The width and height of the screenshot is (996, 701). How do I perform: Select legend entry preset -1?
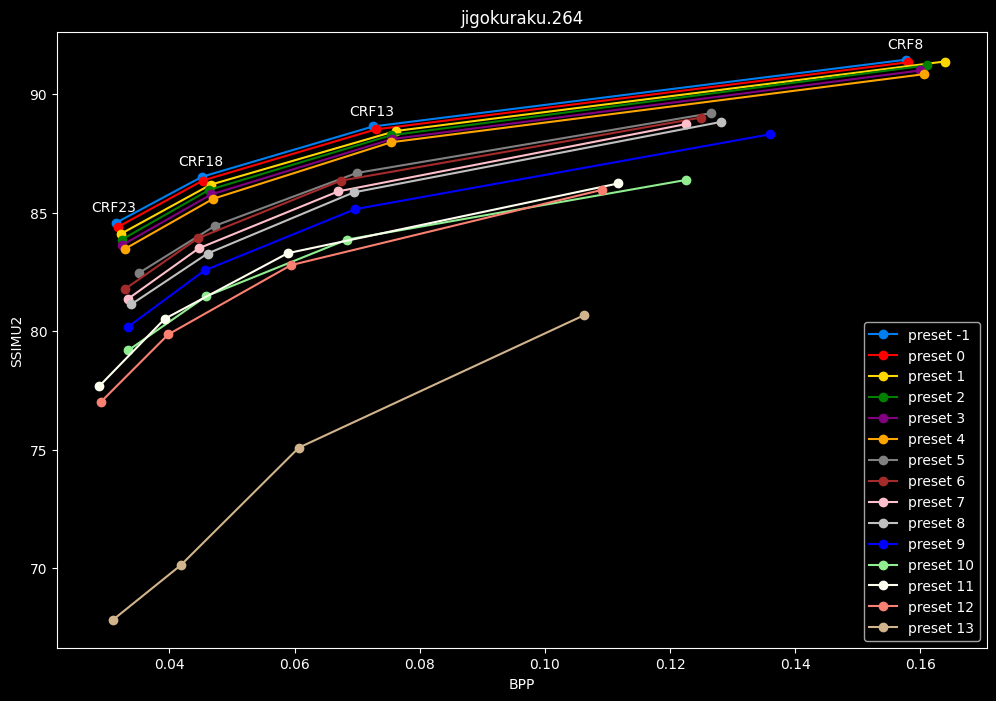(x=919, y=335)
